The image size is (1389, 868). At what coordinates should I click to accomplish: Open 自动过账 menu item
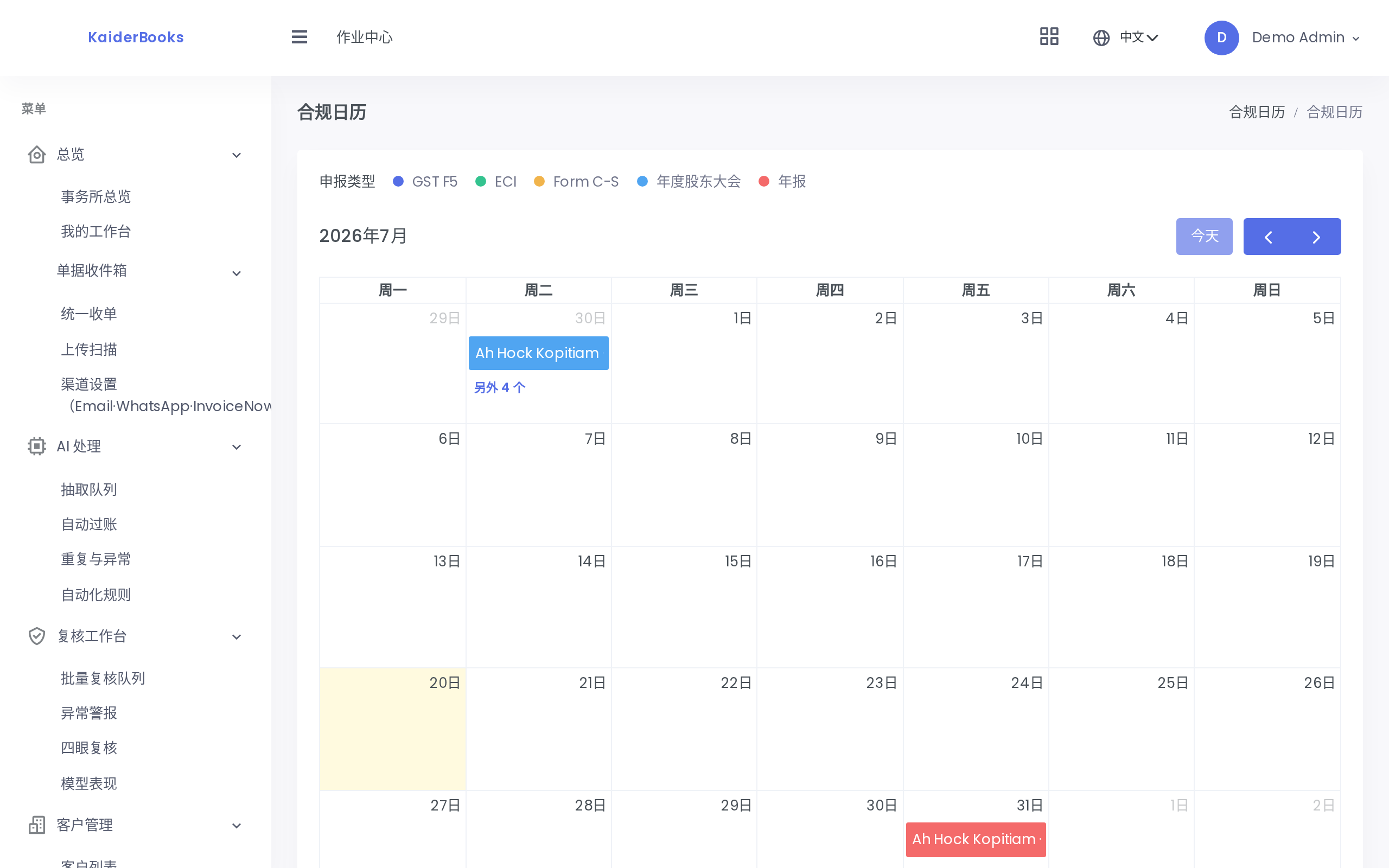tap(89, 524)
